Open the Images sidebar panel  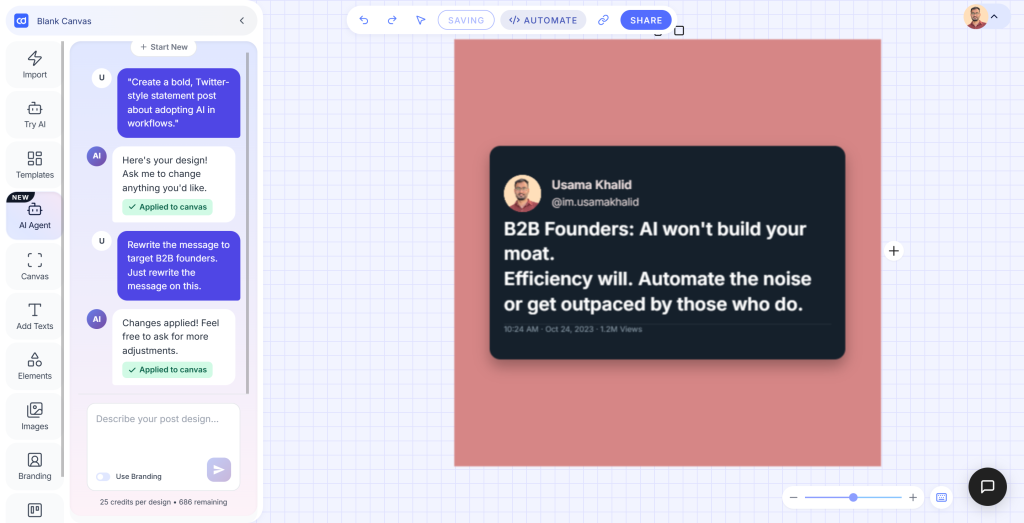35,417
